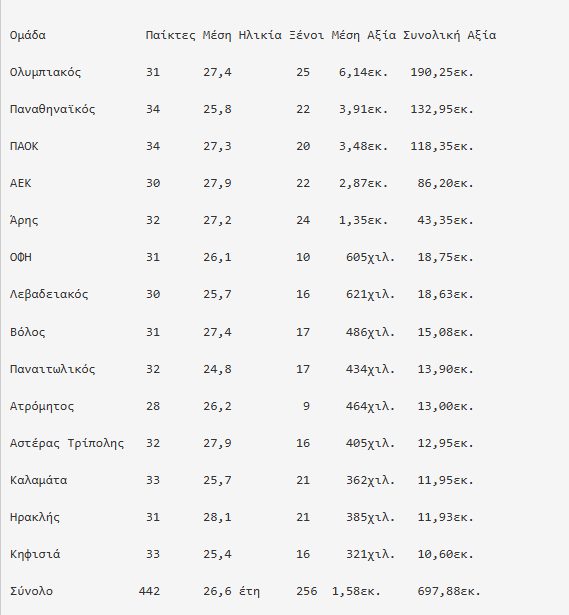Click the Κηφισιά team name
The image size is (569, 615).
(35, 554)
